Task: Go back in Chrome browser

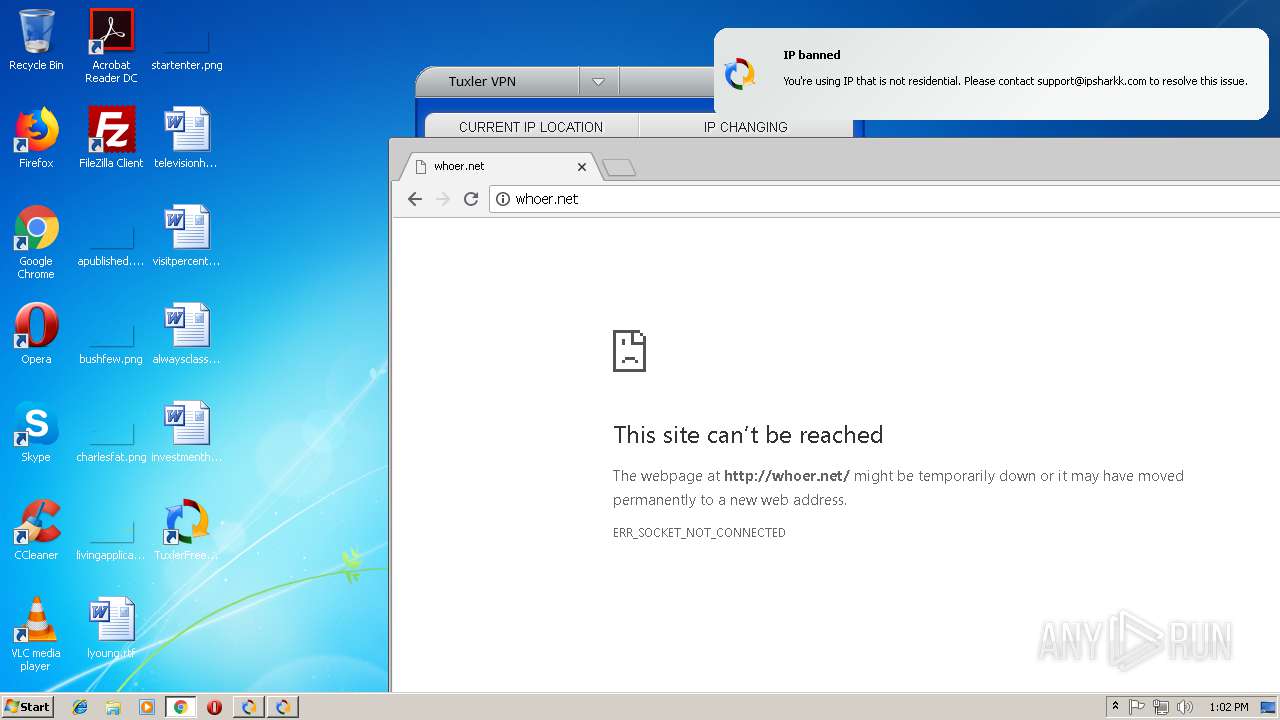Action: coord(415,199)
